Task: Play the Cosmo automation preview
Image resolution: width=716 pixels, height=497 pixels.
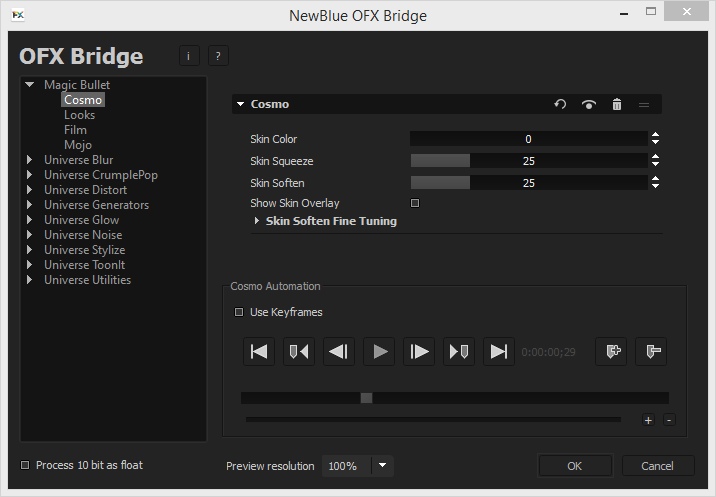Action: (x=379, y=352)
